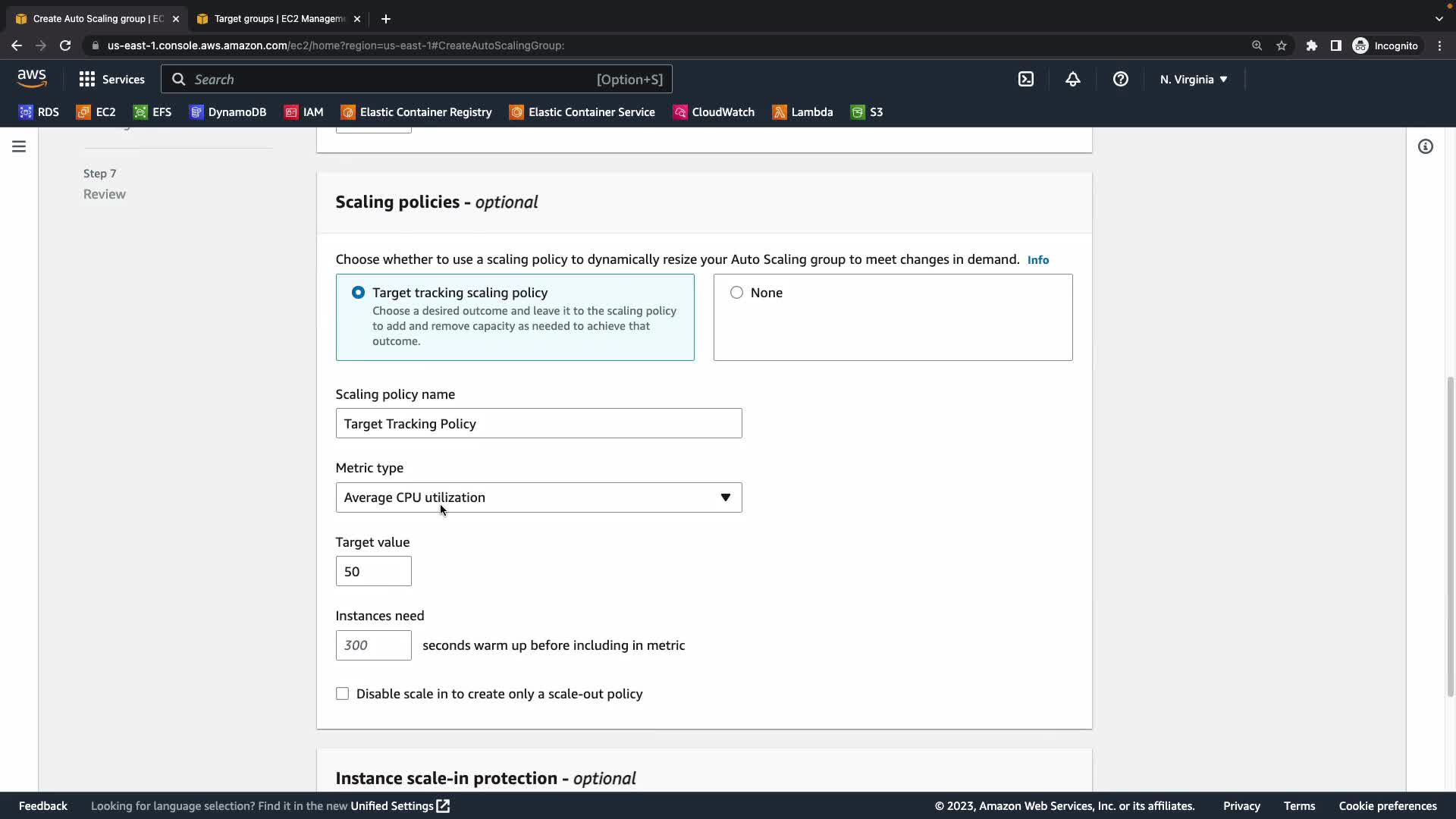Check Disable scale in checkbox
This screenshot has height=819, width=1456.
point(343,694)
